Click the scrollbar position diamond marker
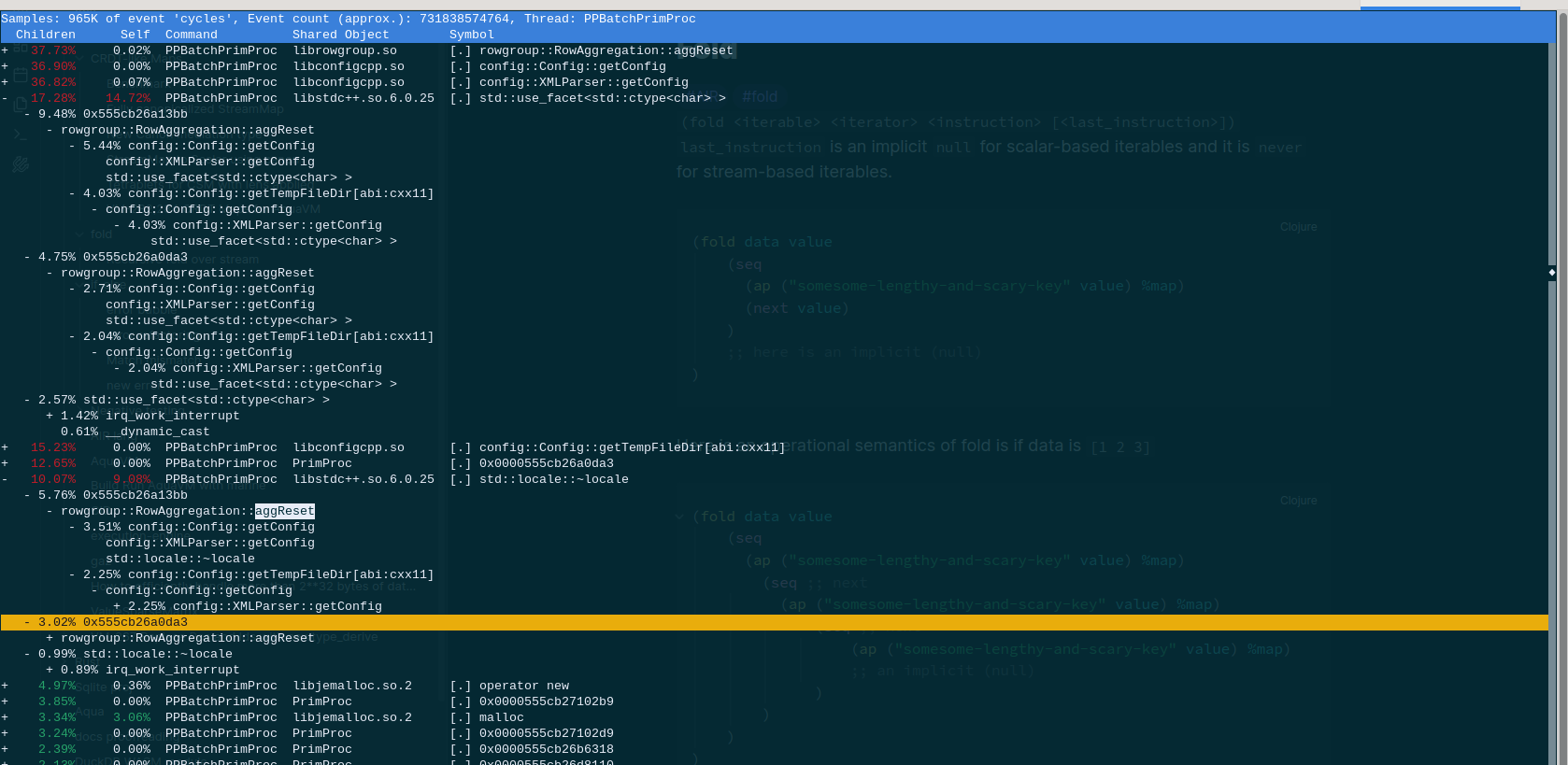This screenshot has width=1568, height=765. pyautogui.click(x=1551, y=273)
